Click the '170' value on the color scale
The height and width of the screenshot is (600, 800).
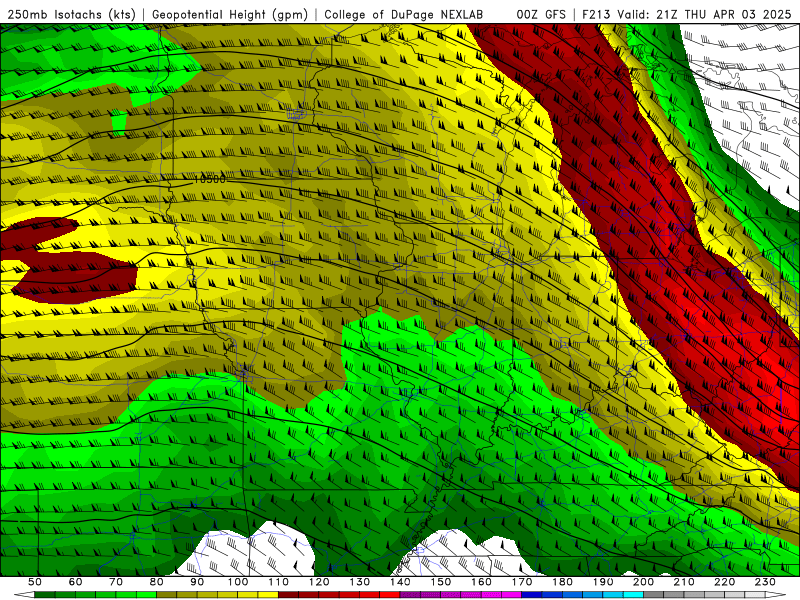(522, 582)
